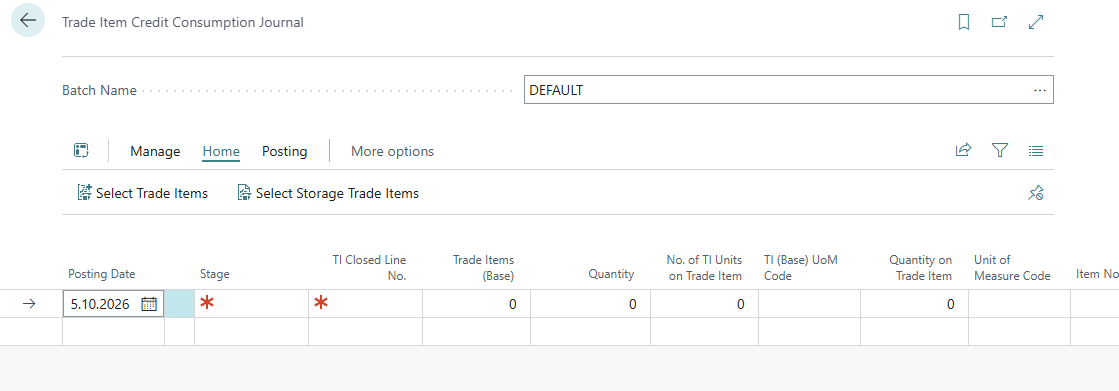Open the Manage menu
The width and height of the screenshot is (1119, 391).
pos(155,151)
